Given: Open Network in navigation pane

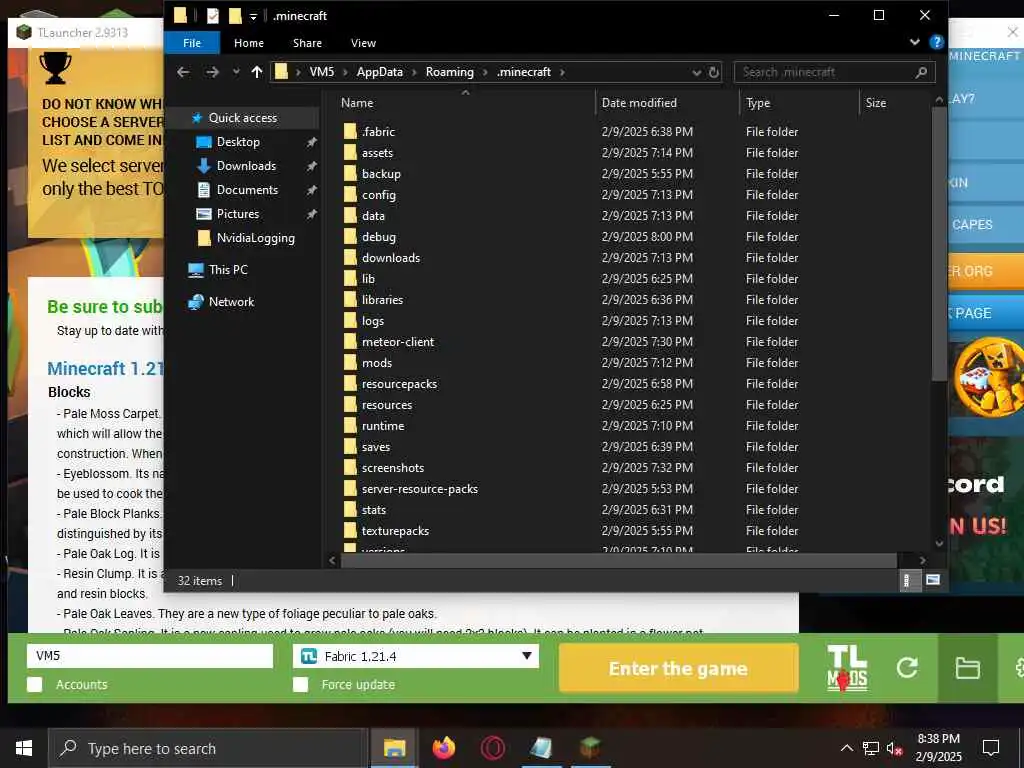Looking at the screenshot, I should click(231, 302).
